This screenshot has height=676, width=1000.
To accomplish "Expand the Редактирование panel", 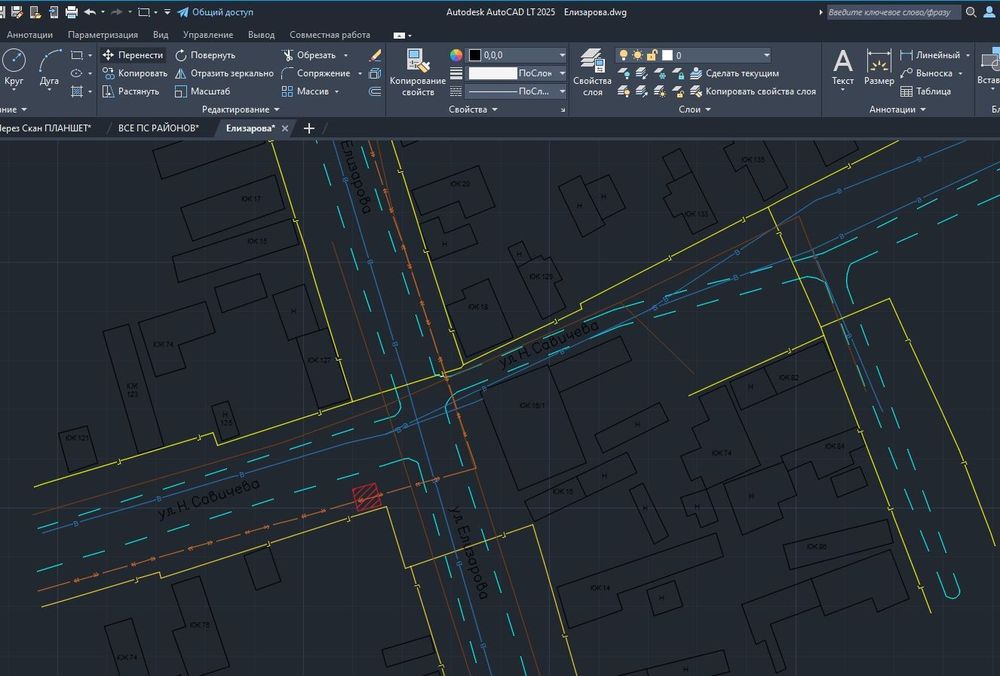I will pos(240,110).
